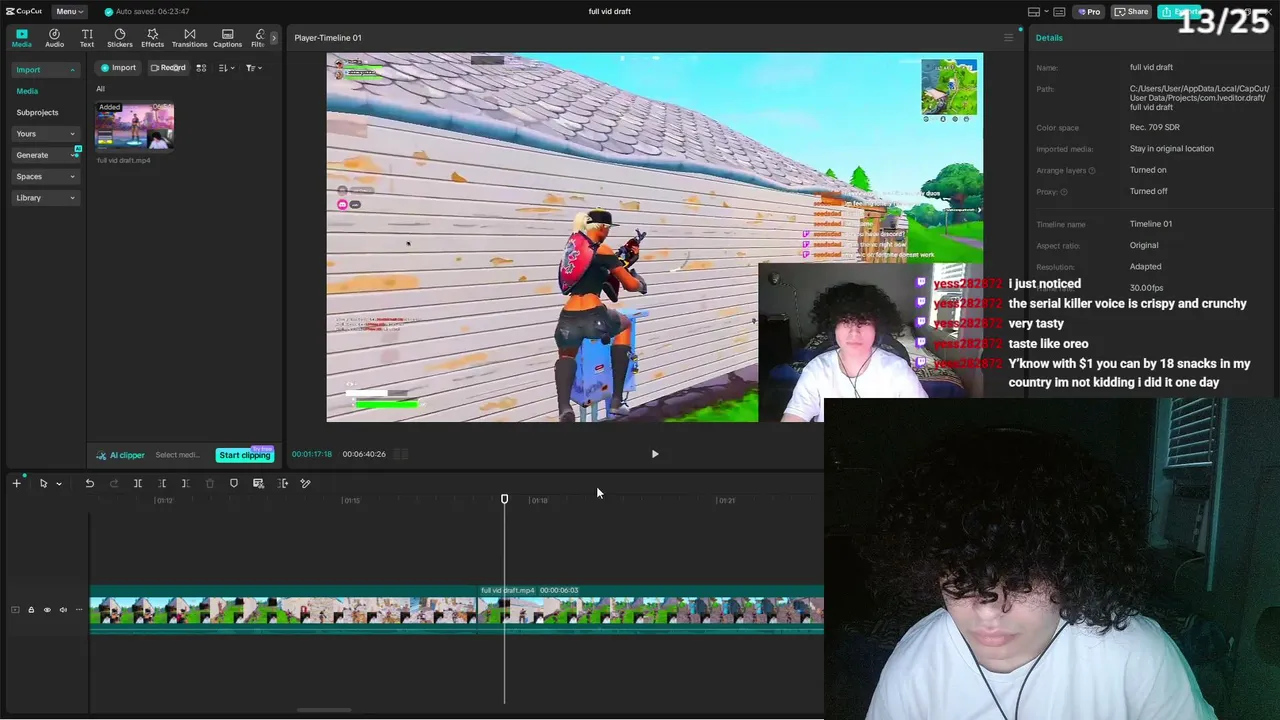The height and width of the screenshot is (720, 1280).
Task: Open the media sort dropdown
Action: click(x=226, y=68)
